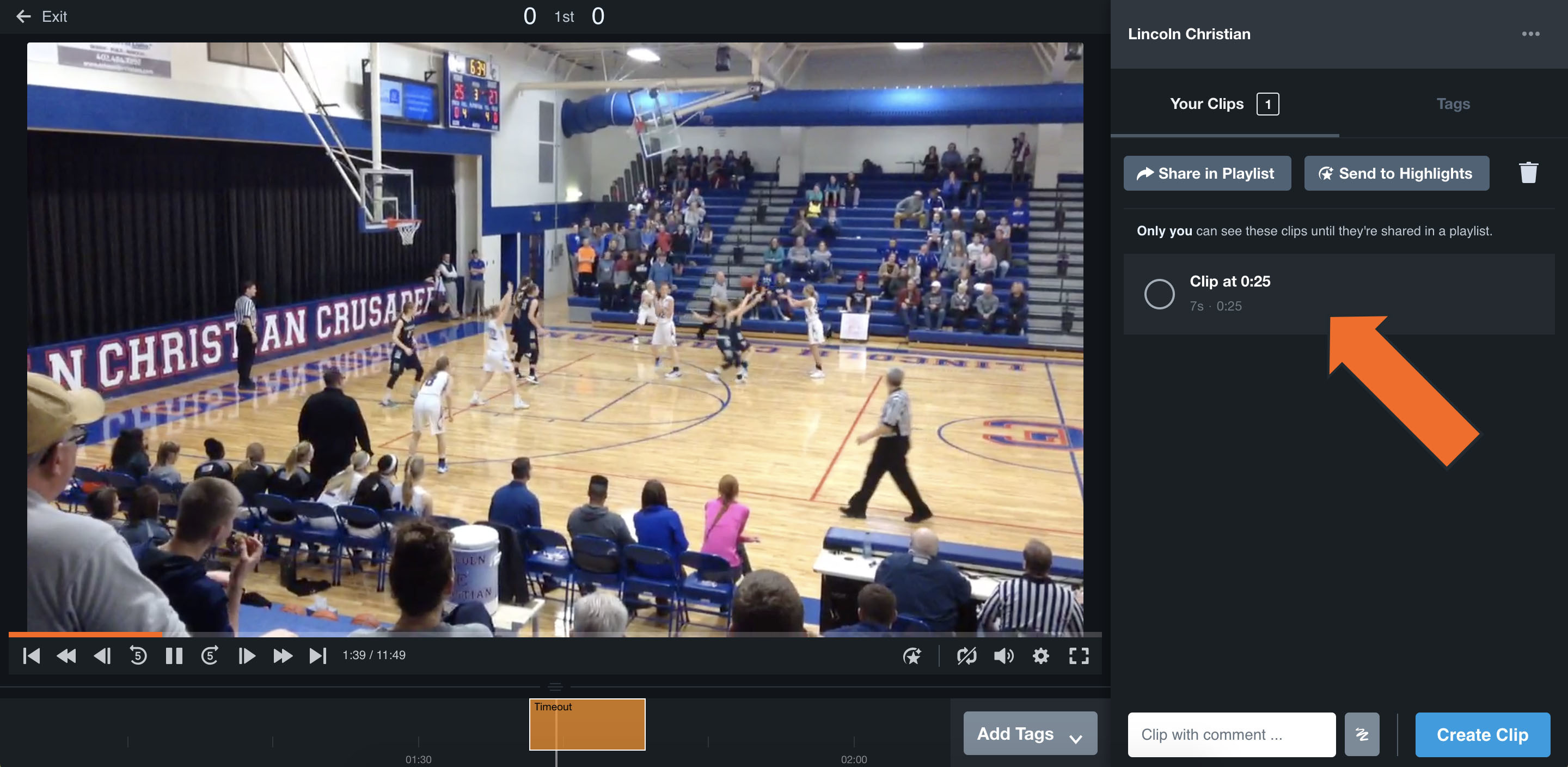Delete the clip using the trash icon
This screenshot has width=1568, height=767.
click(1528, 173)
